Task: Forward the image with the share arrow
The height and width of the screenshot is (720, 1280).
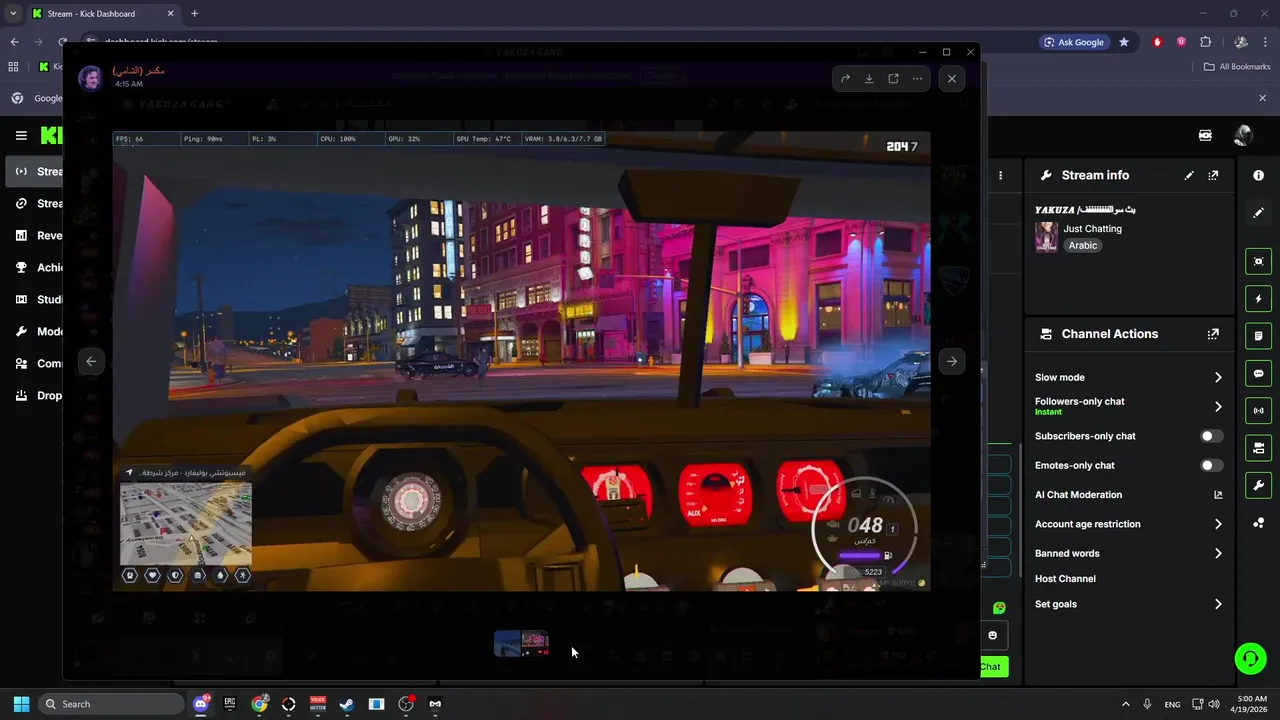Action: [x=845, y=79]
